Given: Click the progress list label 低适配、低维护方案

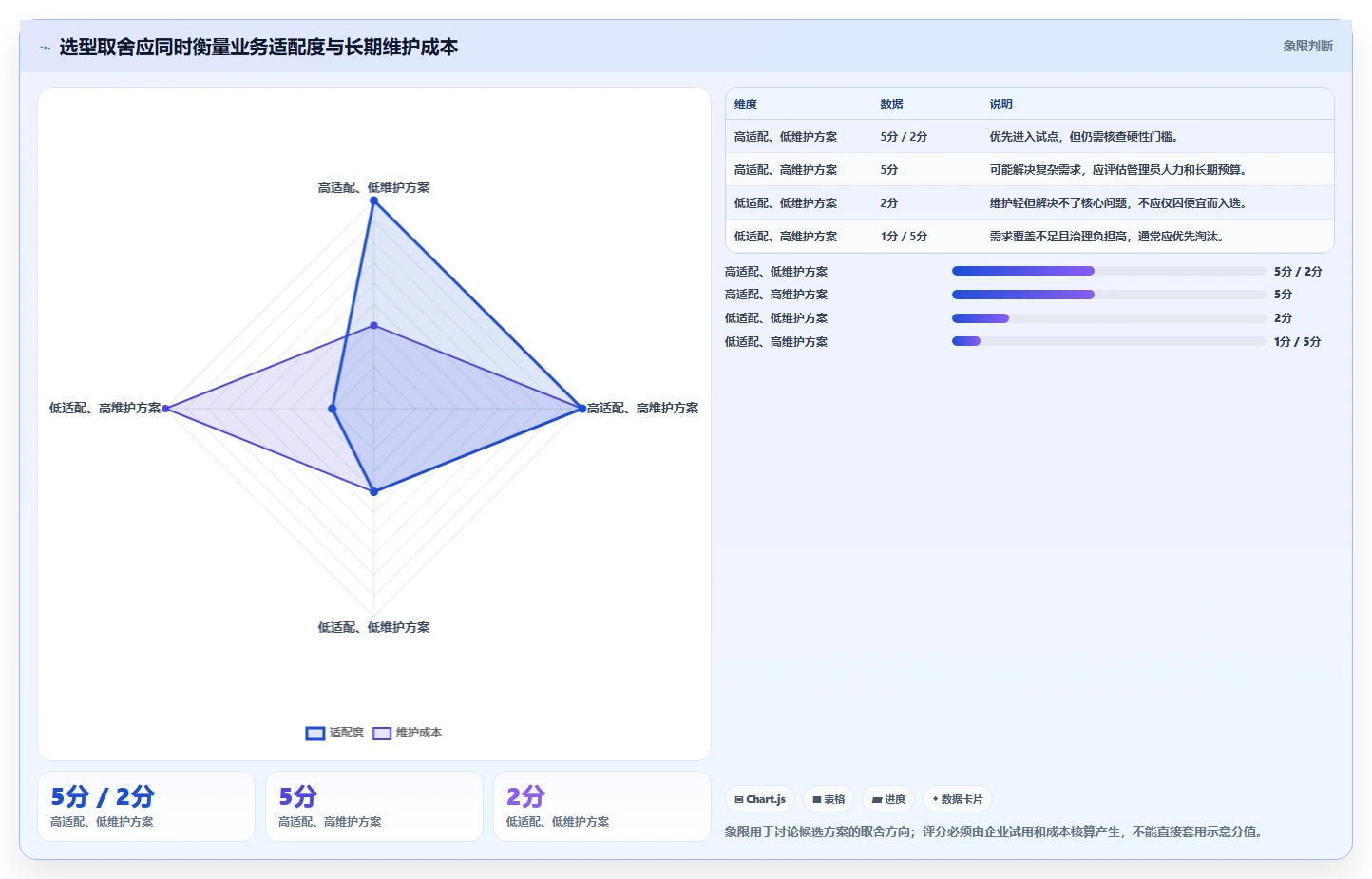Looking at the screenshot, I should pyautogui.click(x=776, y=318).
